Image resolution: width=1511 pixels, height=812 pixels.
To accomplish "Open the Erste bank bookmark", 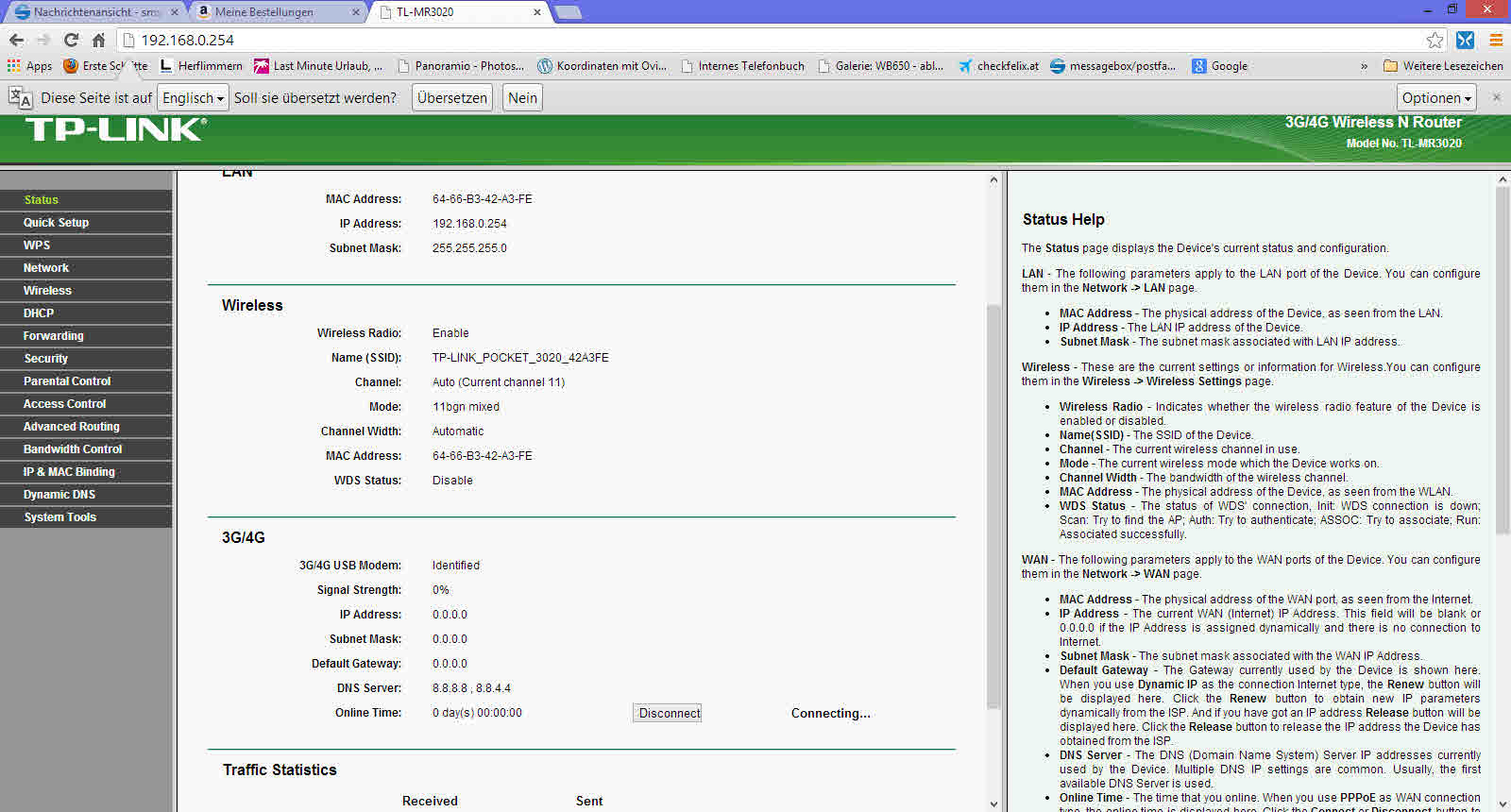I will (106, 66).
